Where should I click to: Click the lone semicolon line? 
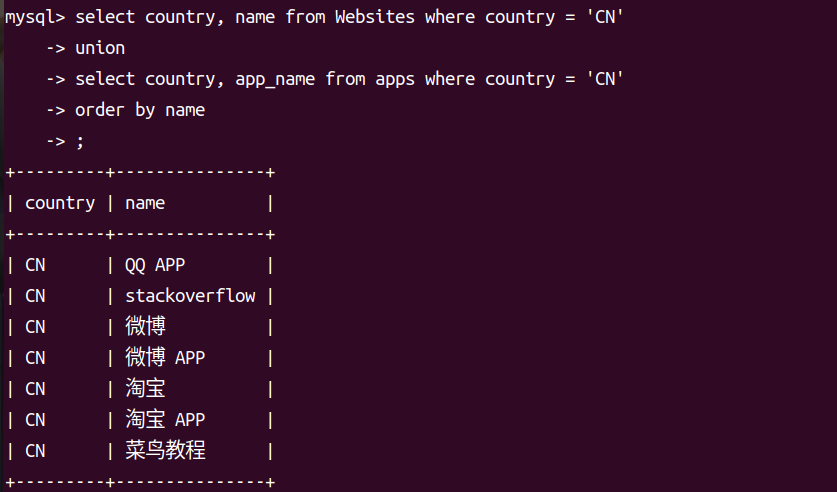80,142
